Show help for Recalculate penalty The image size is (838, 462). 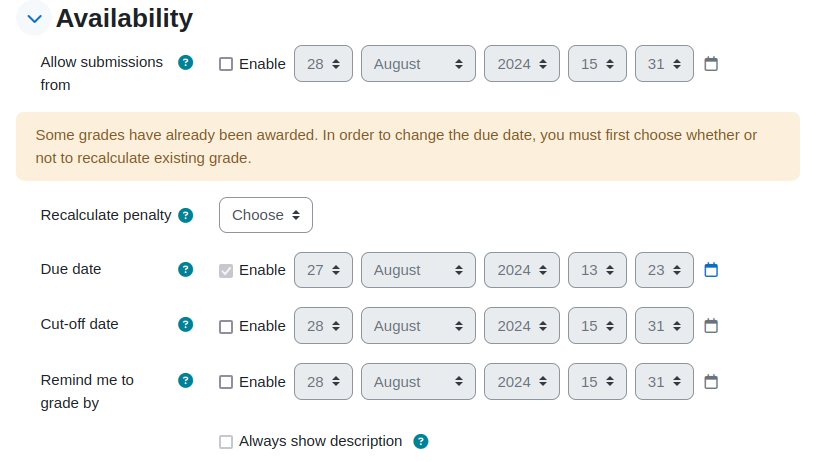tap(185, 215)
